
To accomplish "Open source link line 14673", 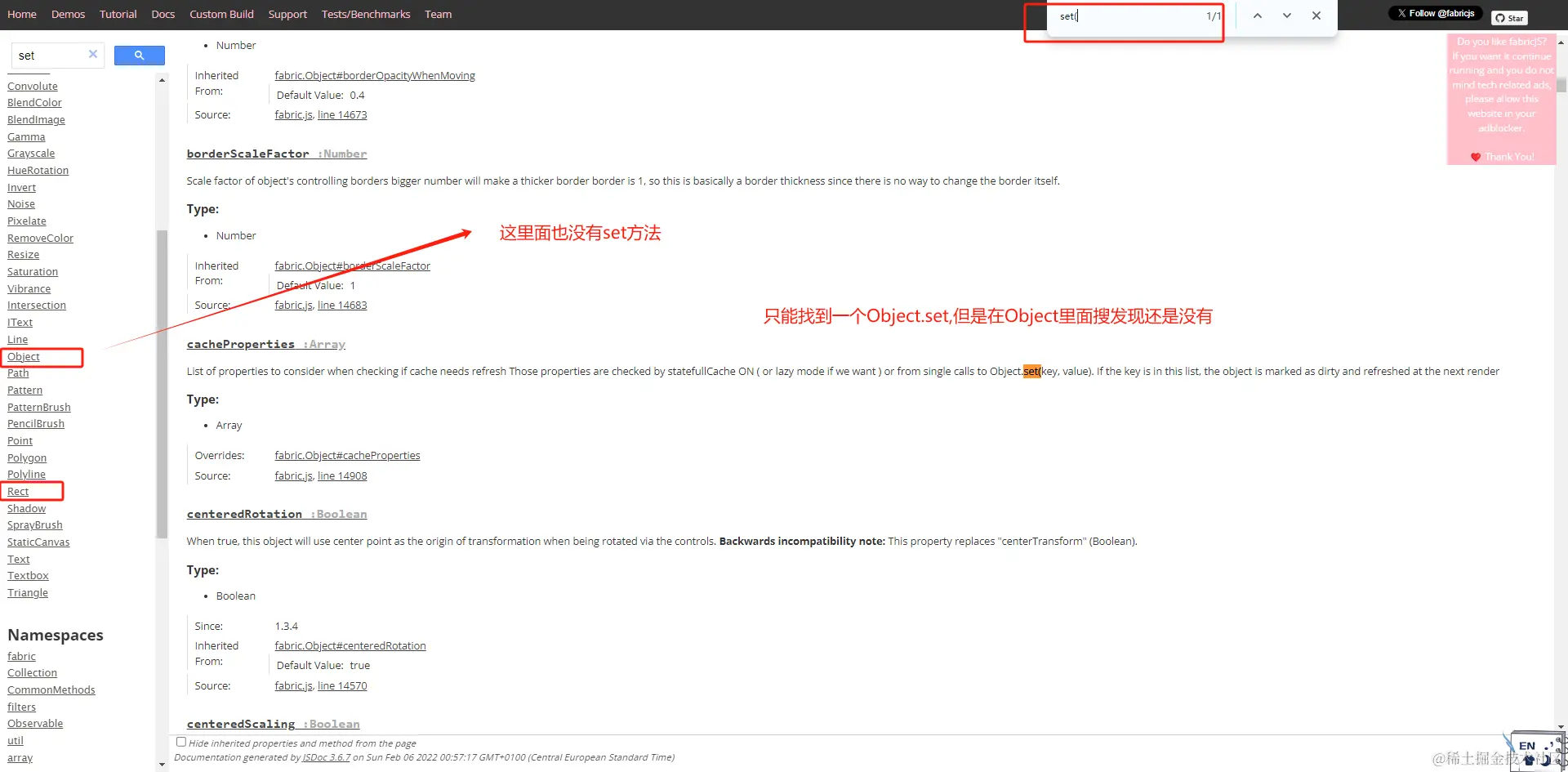I will click(x=342, y=114).
